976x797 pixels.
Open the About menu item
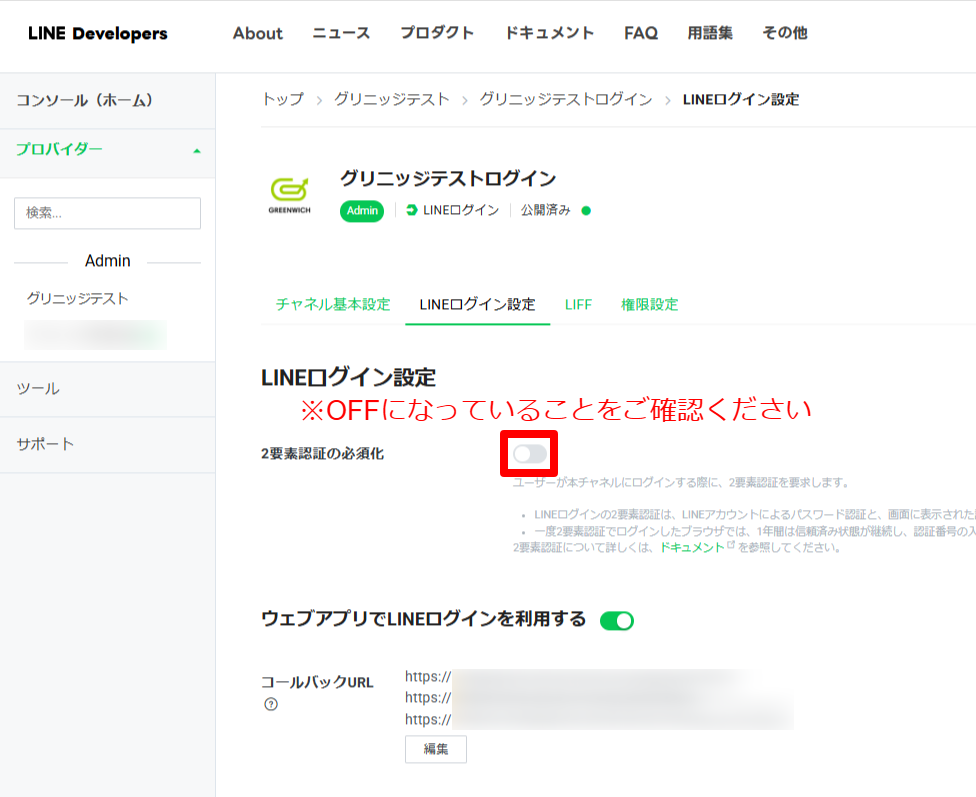[258, 33]
